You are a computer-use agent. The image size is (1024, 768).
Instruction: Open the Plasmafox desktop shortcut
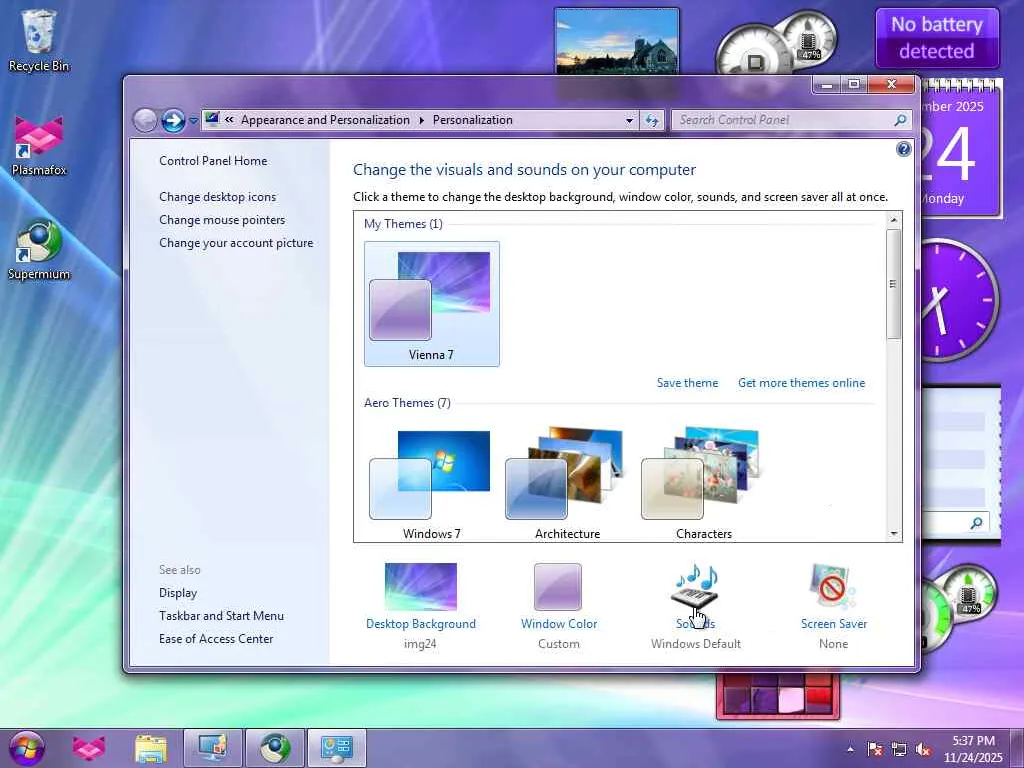pos(39,146)
